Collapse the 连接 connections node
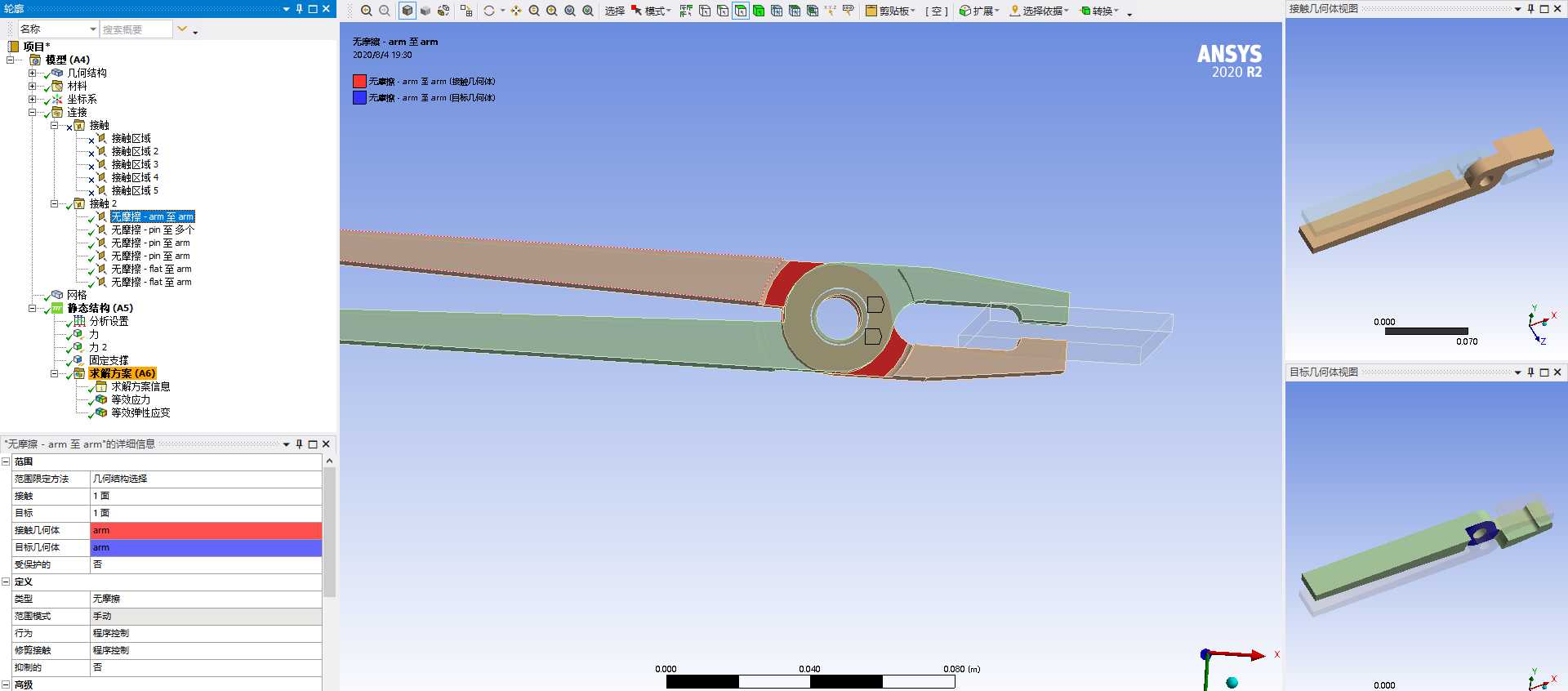Image resolution: width=1568 pixels, height=691 pixels. (32, 112)
